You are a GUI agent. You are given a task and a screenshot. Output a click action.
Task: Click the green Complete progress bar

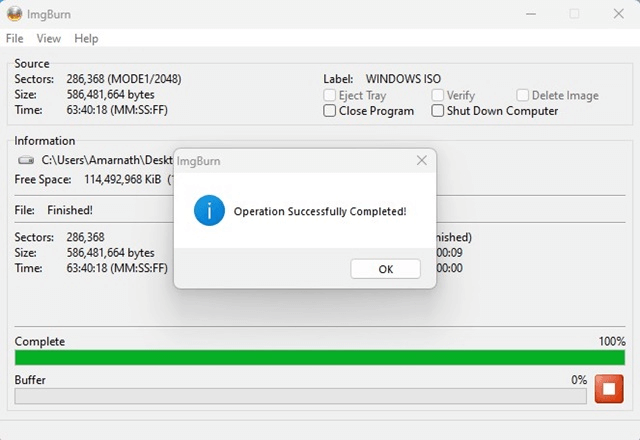pyautogui.click(x=319, y=357)
